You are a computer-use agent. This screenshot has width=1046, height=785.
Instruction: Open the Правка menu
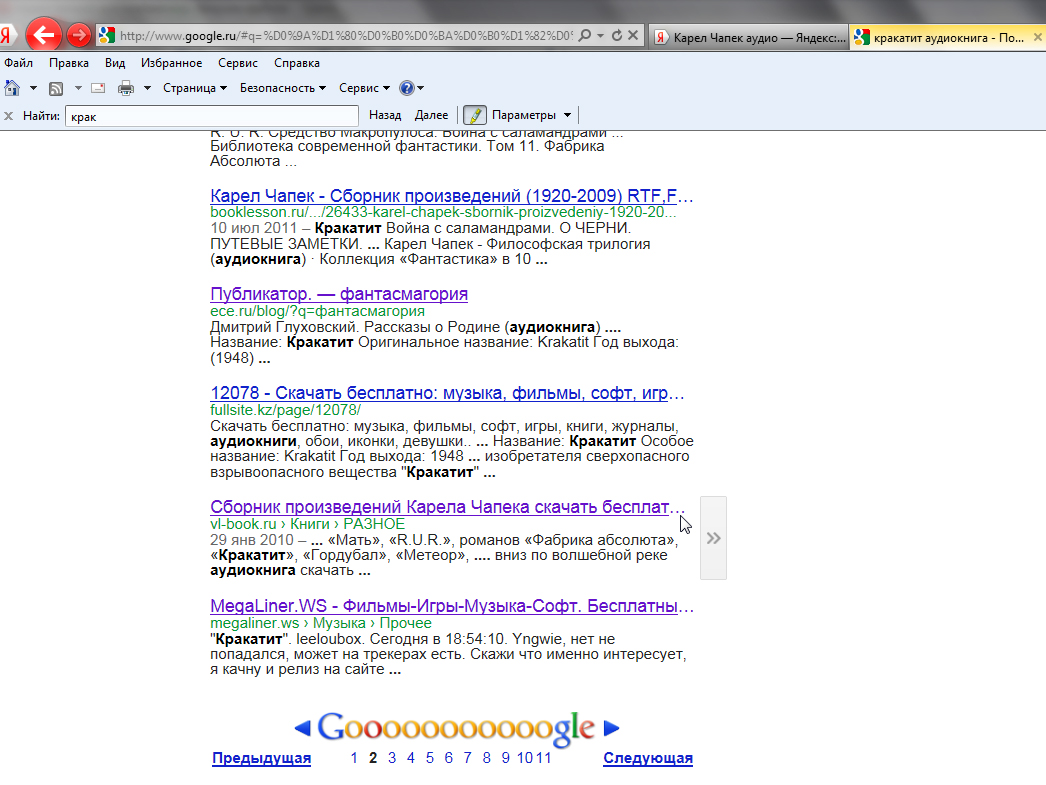click(x=69, y=63)
